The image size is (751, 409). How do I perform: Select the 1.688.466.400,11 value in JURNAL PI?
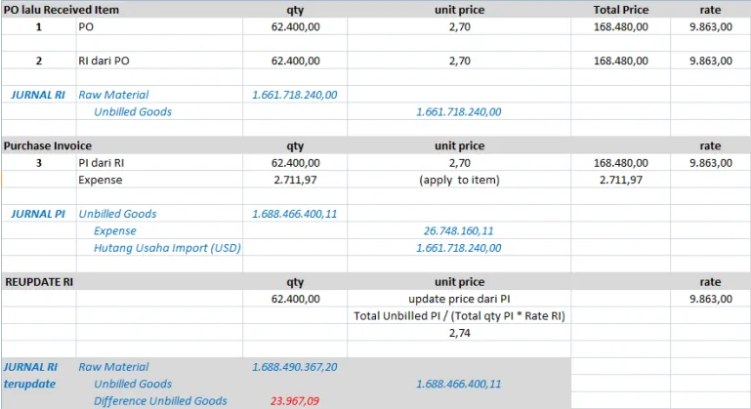point(296,213)
